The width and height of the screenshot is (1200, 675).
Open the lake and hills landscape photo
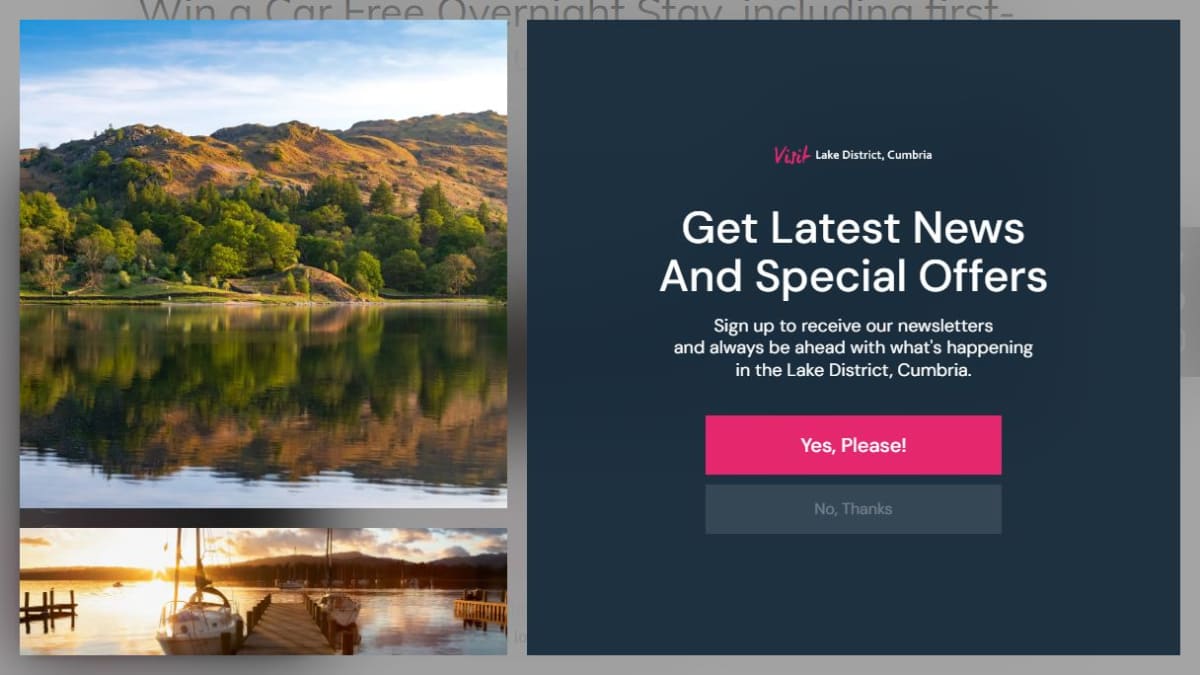(263, 264)
